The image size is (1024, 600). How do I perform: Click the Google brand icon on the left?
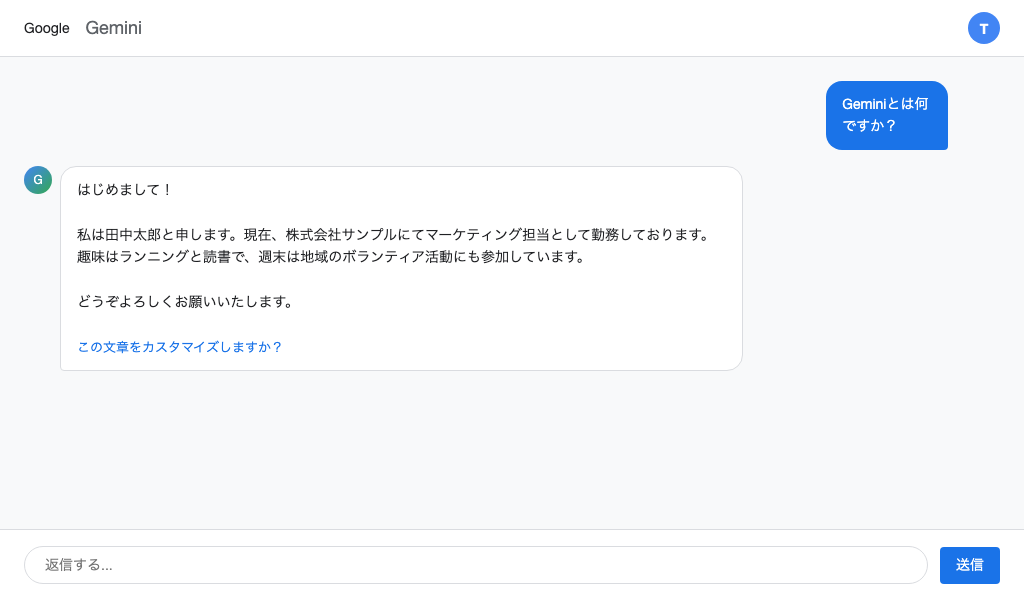pos(46,28)
